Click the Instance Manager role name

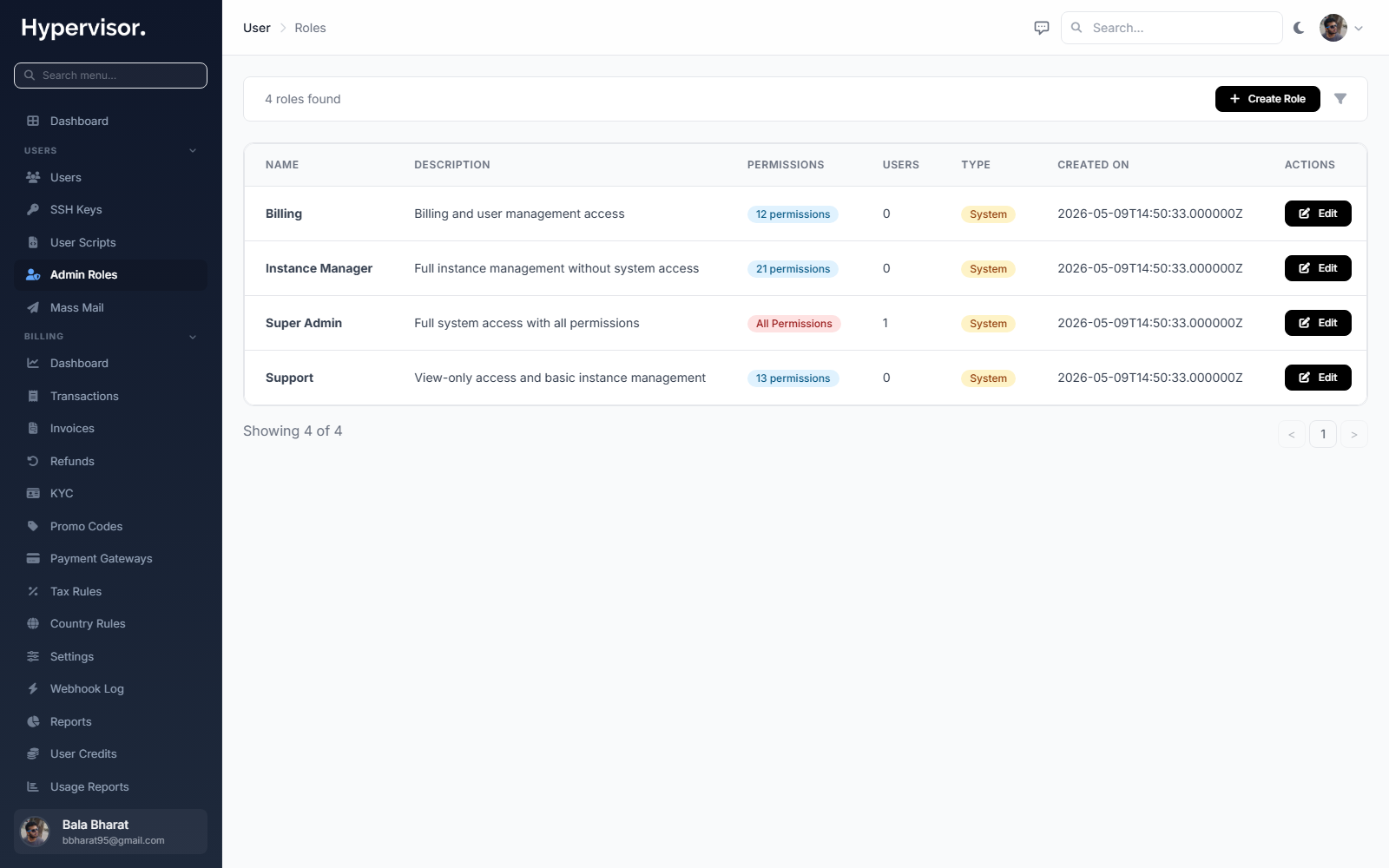[x=319, y=268]
